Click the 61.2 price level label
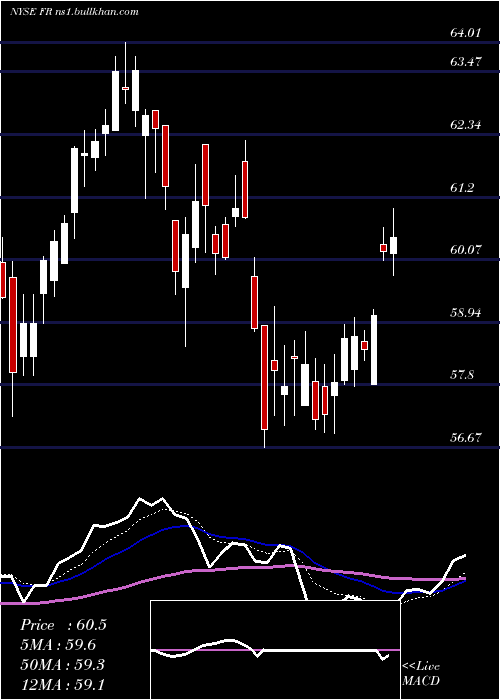Viewport: 500px width, 700px height. pyautogui.click(x=462, y=188)
